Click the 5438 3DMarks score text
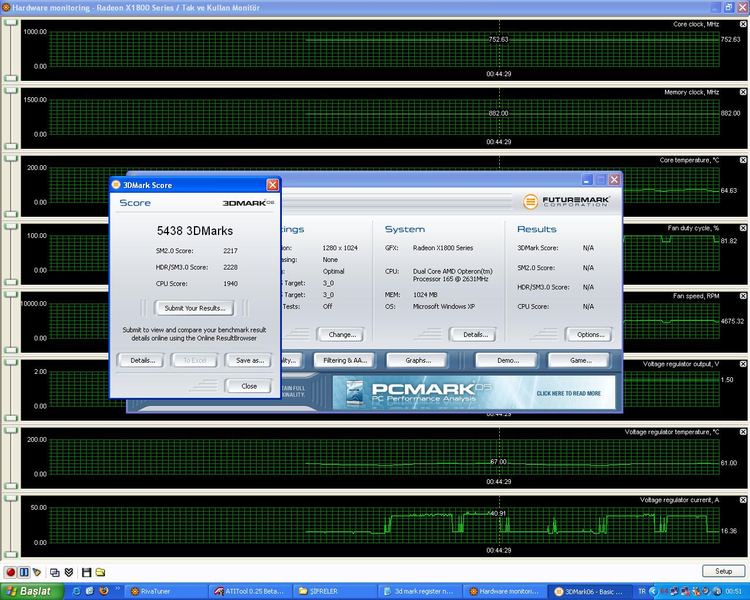This screenshot has width=750, height=600. pos(195,231)
